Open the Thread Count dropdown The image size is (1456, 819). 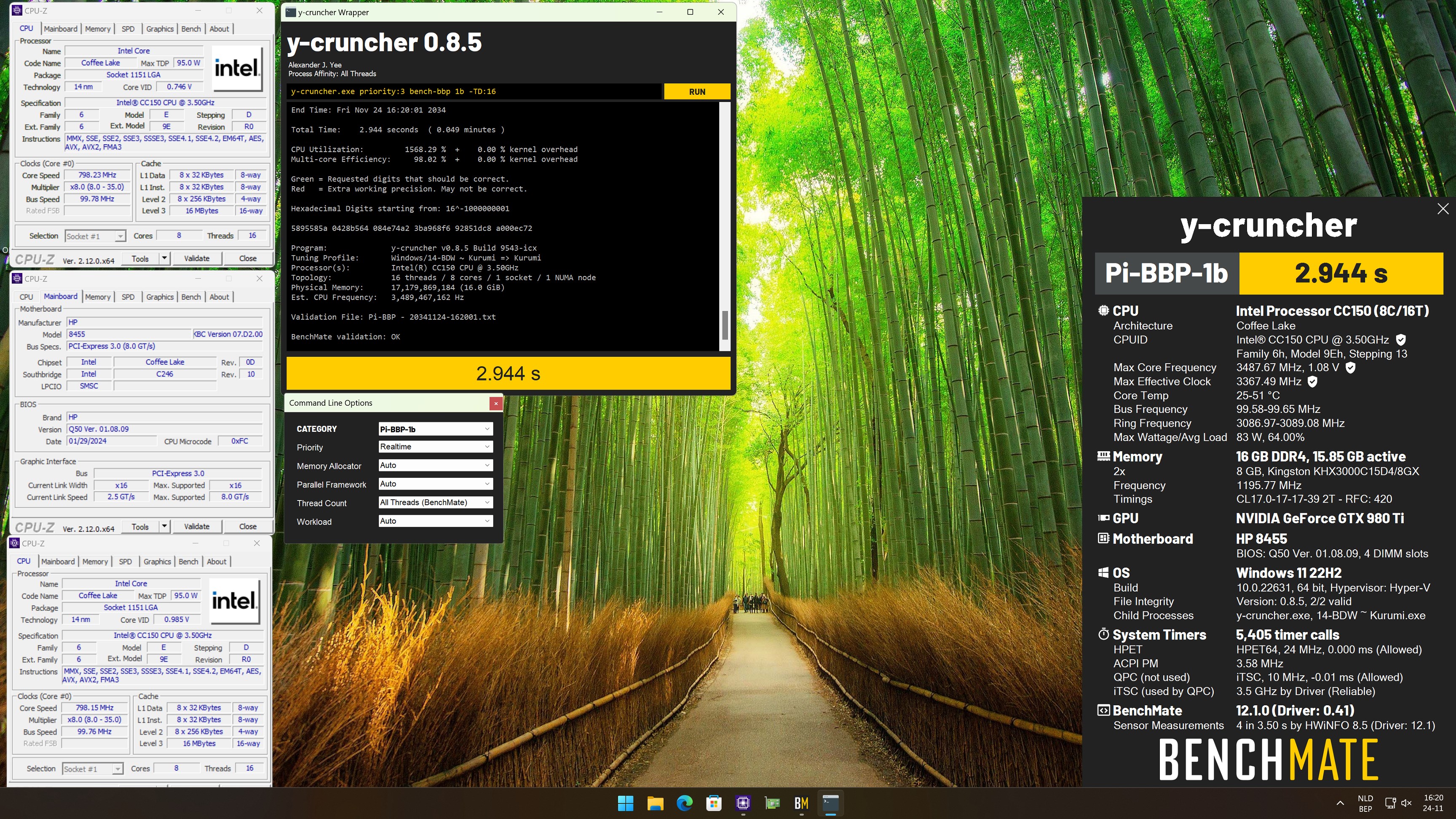point(435,503)
